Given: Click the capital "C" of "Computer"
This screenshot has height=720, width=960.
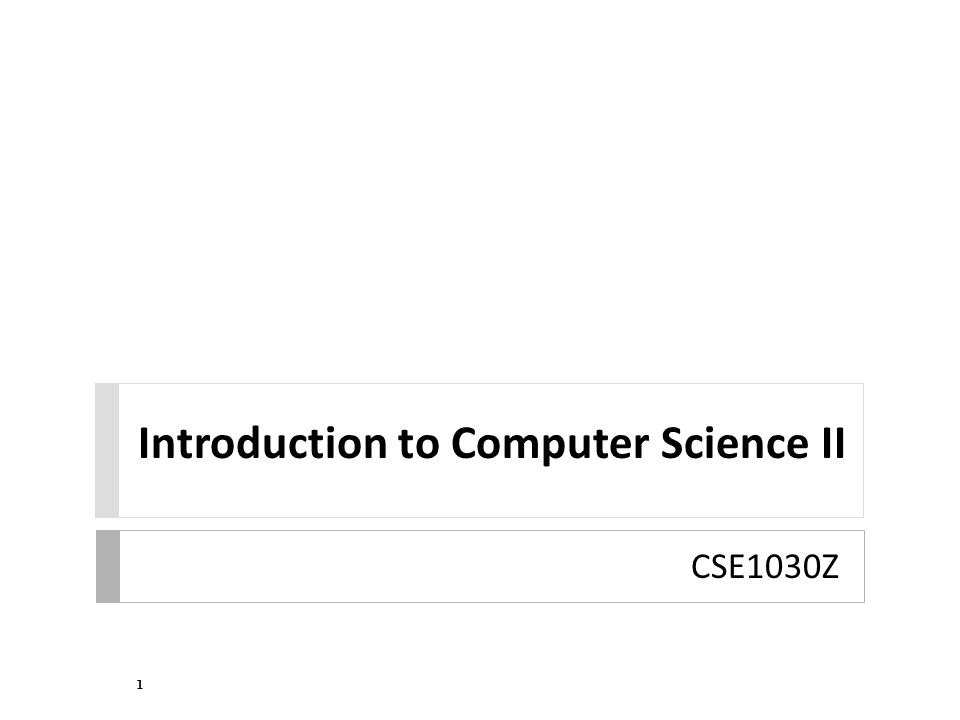Looking at the screenshot, I should (465, 443).
